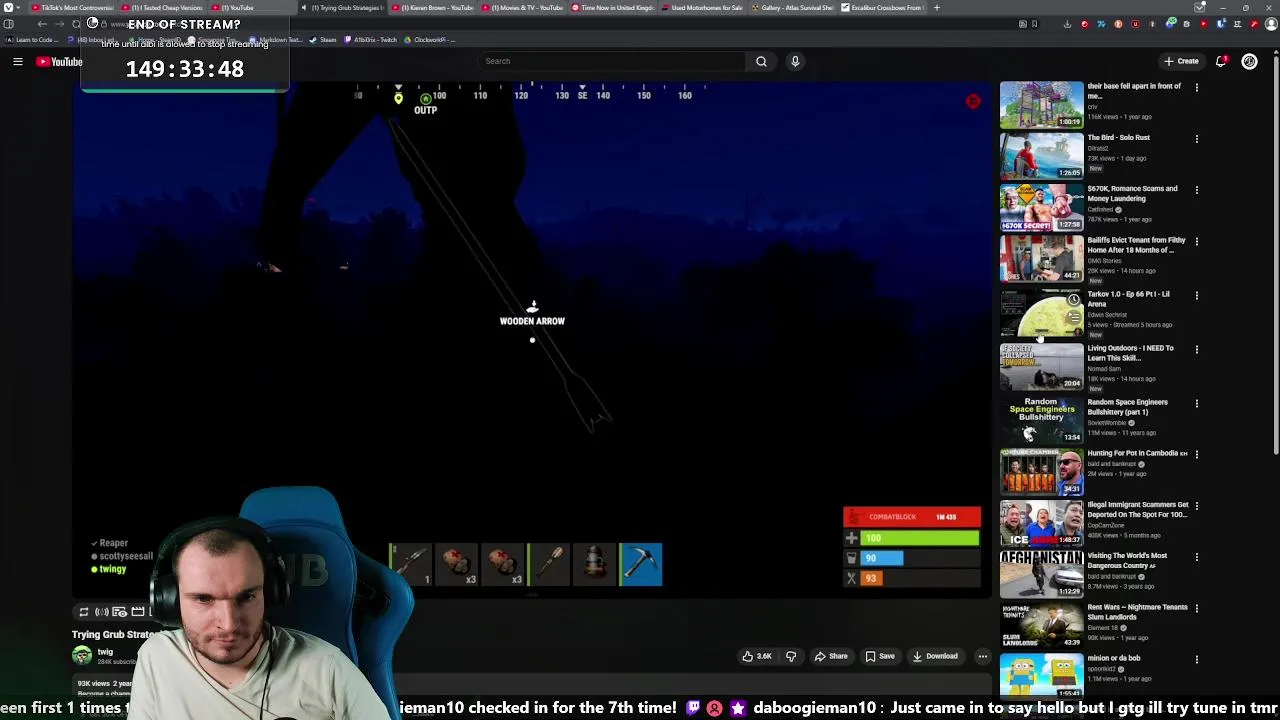Open options menu for The Bird - Solo Rust

[x=1196, y=139]
